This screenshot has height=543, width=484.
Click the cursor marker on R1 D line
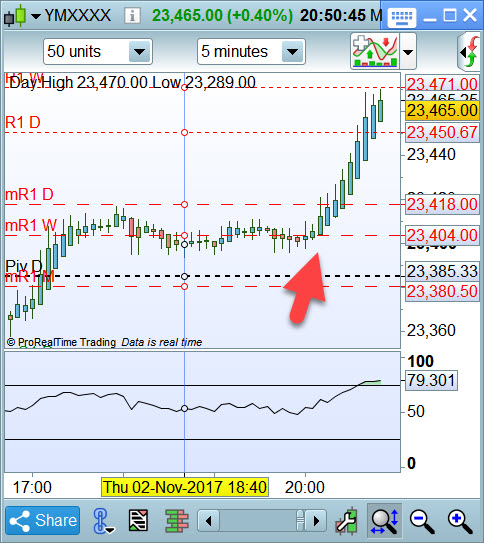coord(185,133)
